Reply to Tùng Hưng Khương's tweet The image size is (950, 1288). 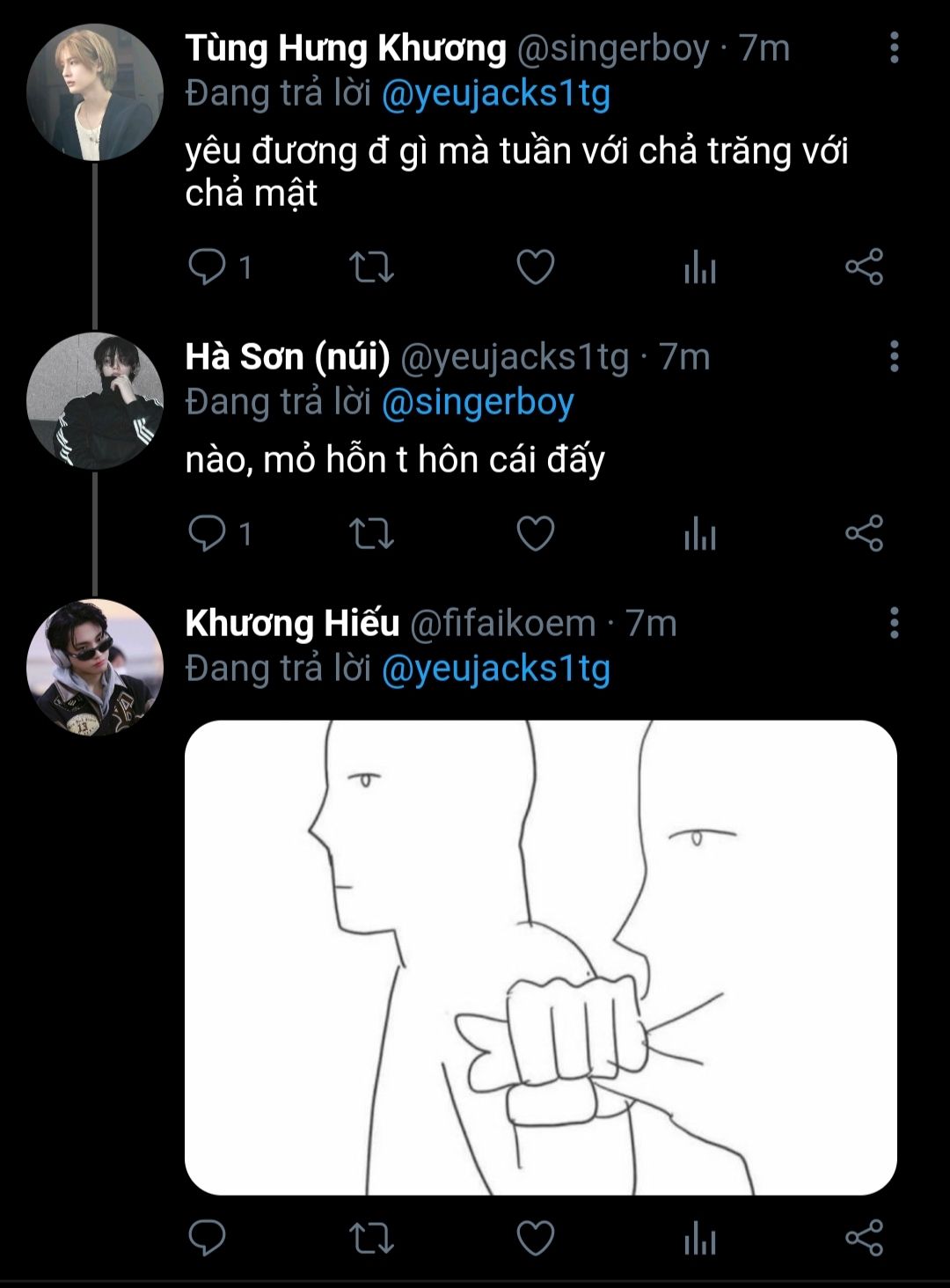208,267
